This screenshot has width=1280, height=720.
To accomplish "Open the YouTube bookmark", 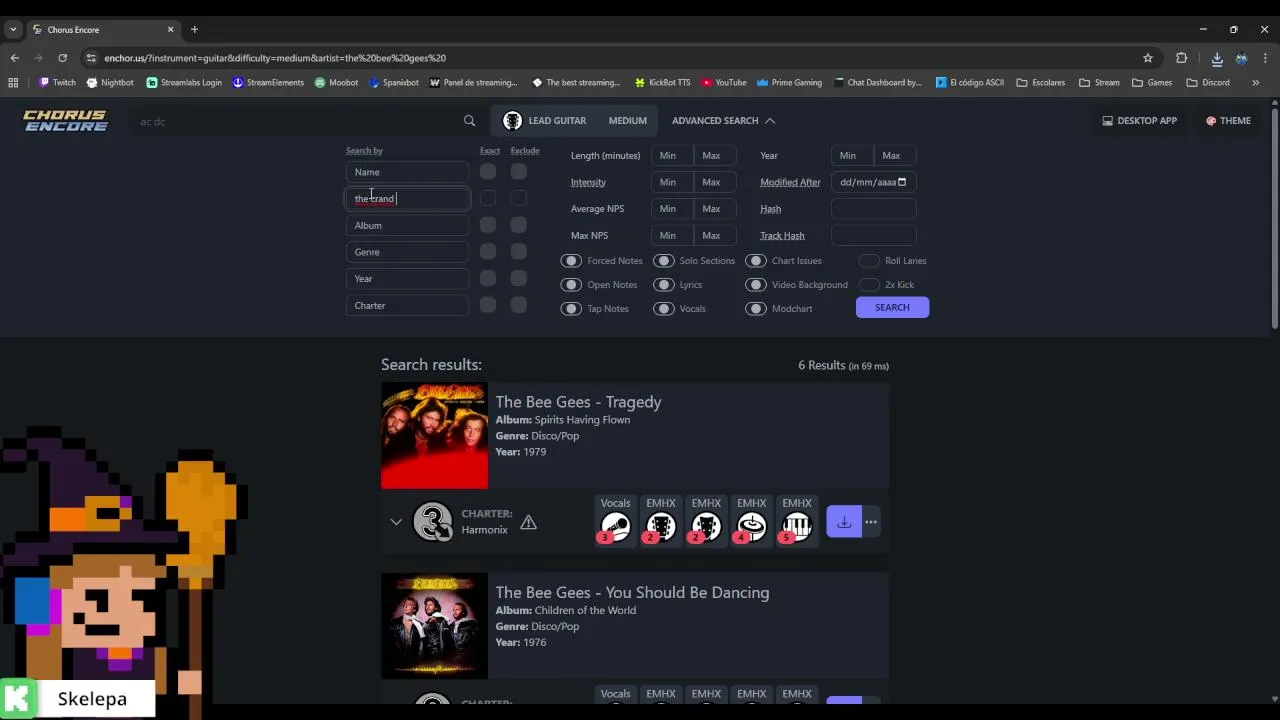I will point(724,82).
